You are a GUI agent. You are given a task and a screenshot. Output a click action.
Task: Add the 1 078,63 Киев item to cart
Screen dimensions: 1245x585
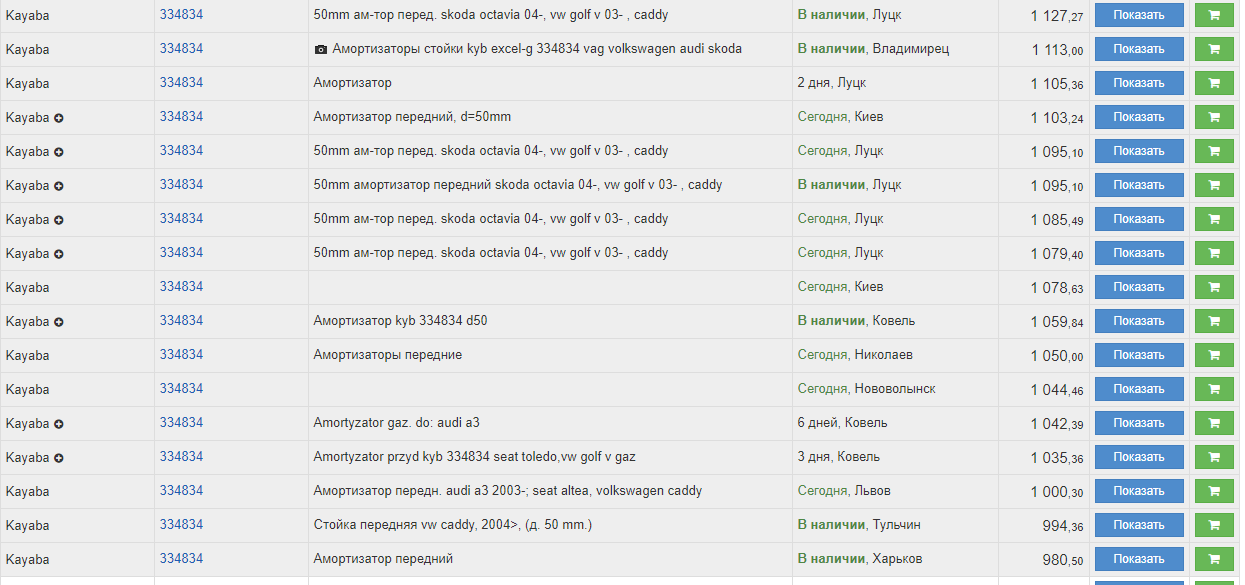pos(1214,287)
